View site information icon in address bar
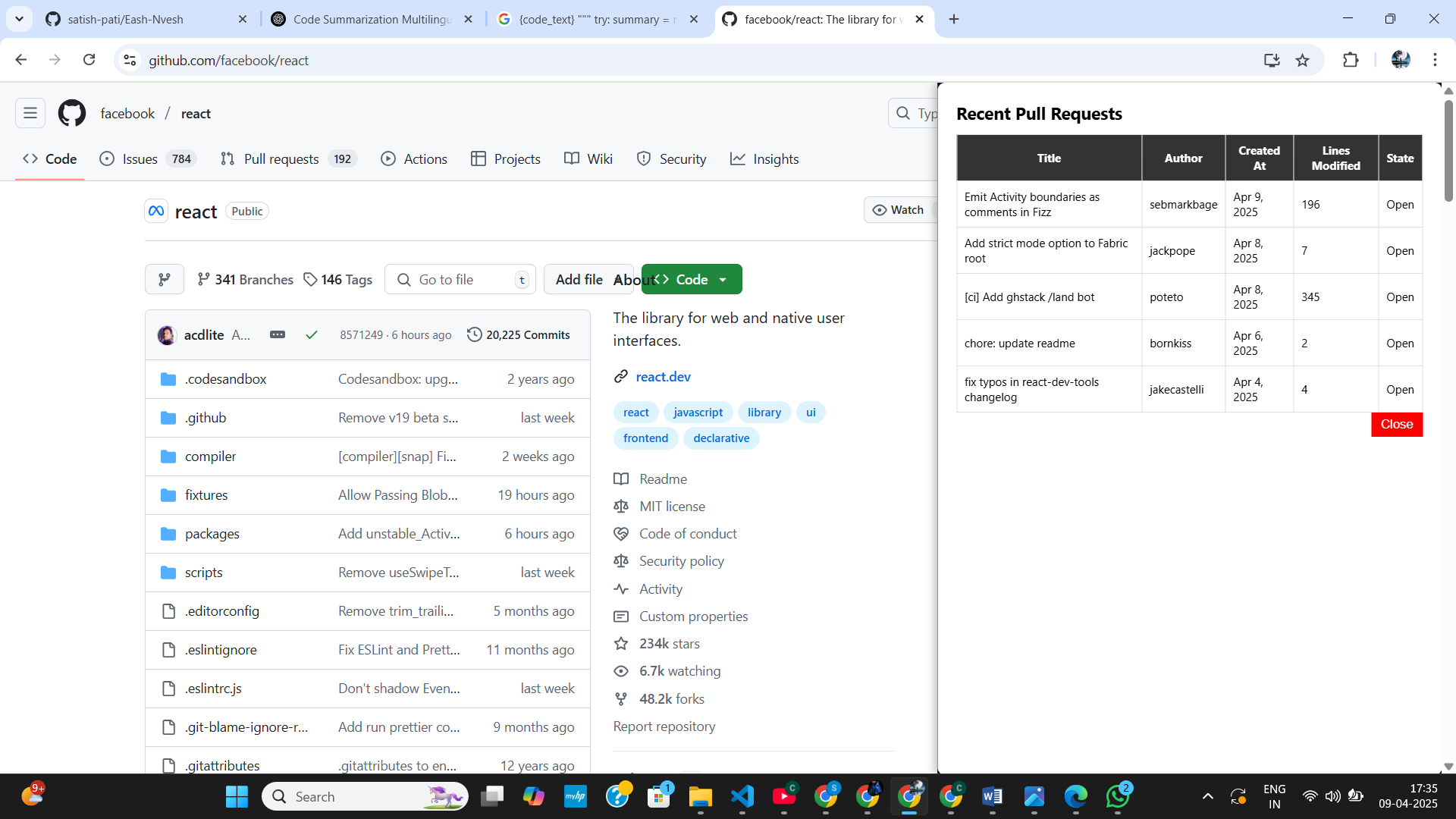 click(130, 60)
